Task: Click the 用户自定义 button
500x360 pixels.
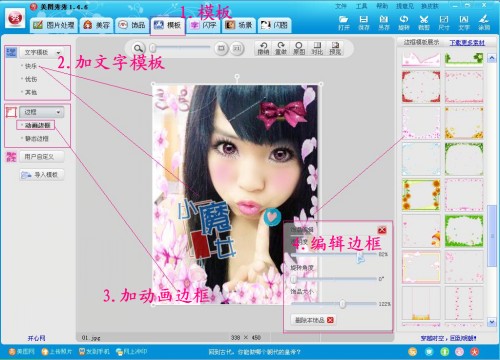Action: [41, 157]
